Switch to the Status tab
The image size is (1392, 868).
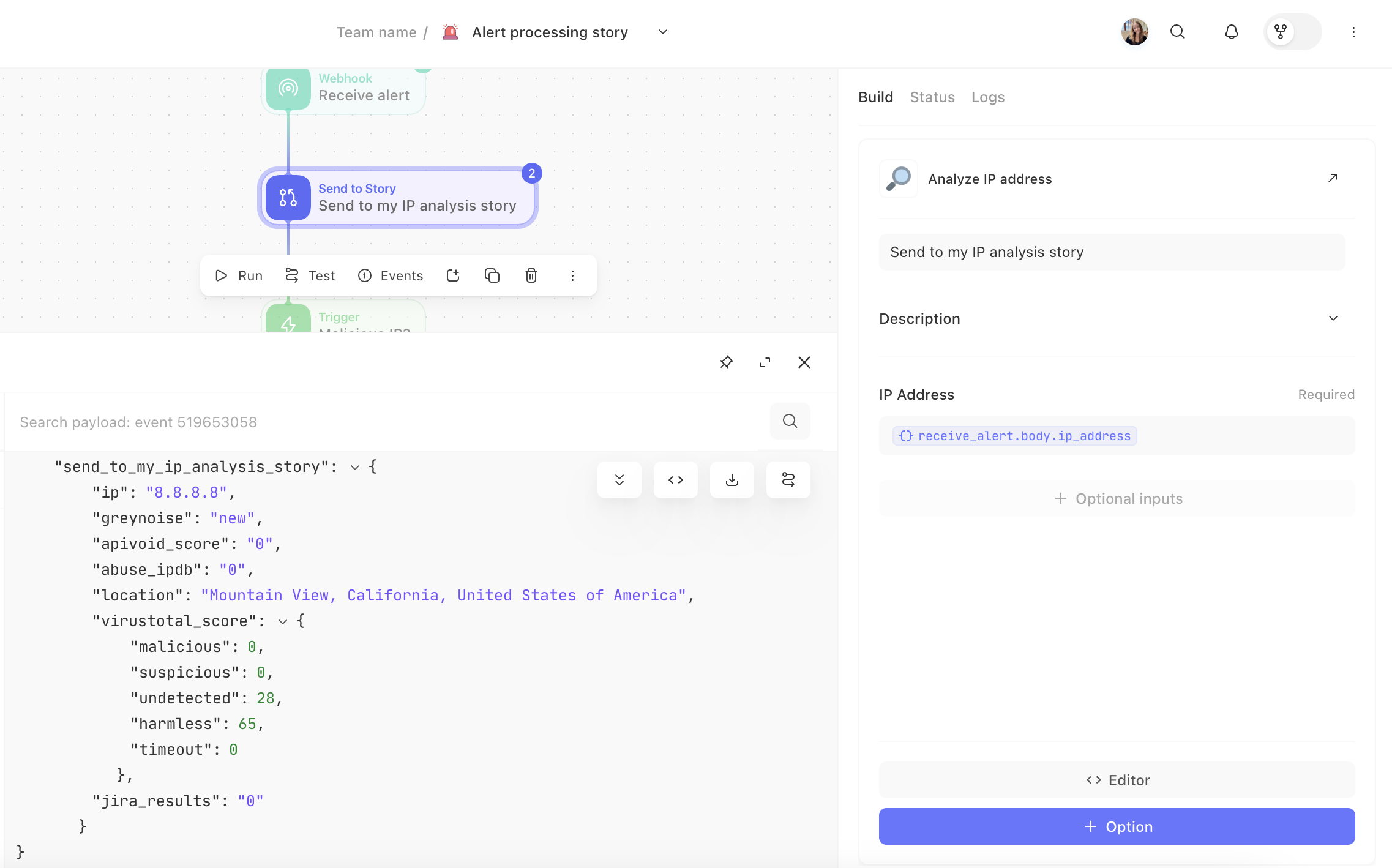tap(932, 97)
